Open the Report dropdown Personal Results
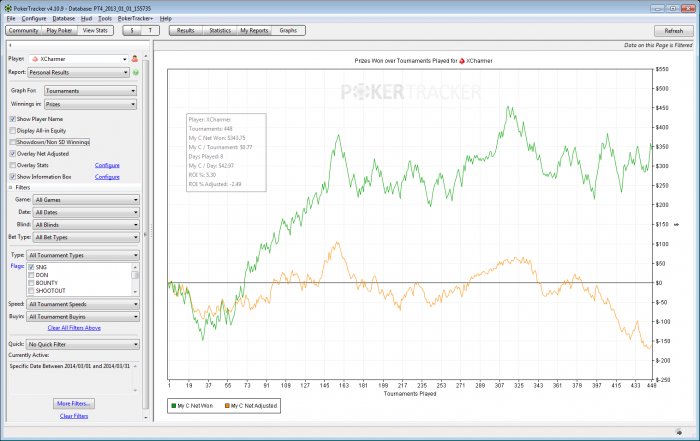Image resolution: width=700 pixels, height=441 pixels. tap(79, 72)
